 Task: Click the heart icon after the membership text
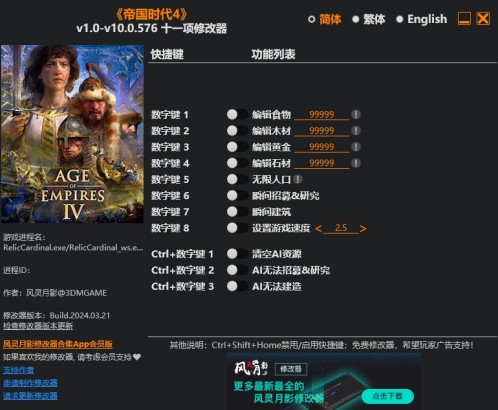click(x=137, y=357)
